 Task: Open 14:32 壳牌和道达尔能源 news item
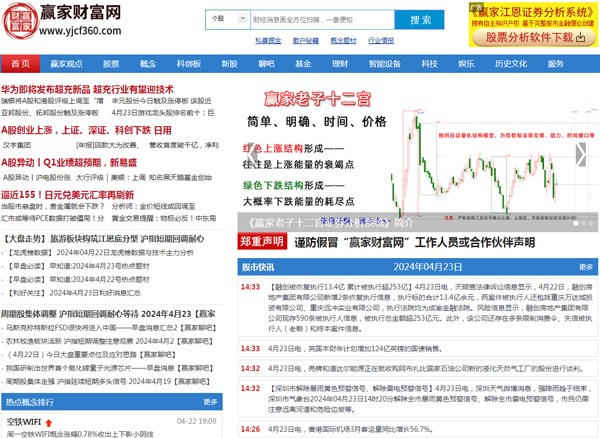point(417,368)
